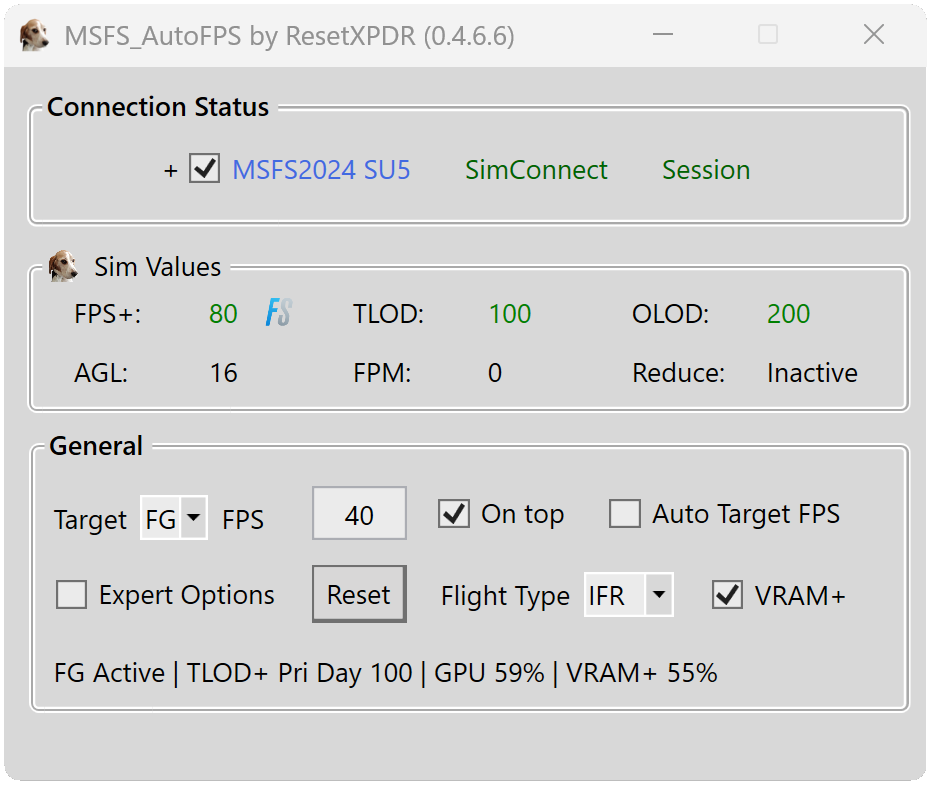This screenshot has width=930, height=786.
Task: Click the target FPS field showing 40
Action: [359, 514]
